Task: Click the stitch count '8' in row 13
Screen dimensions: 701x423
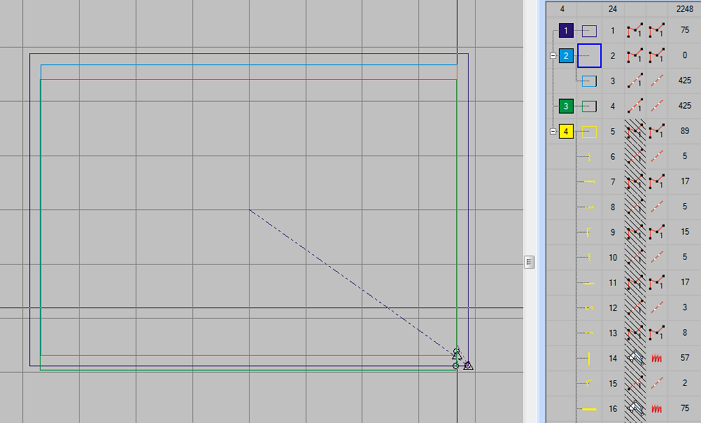Action: point(685,332)
